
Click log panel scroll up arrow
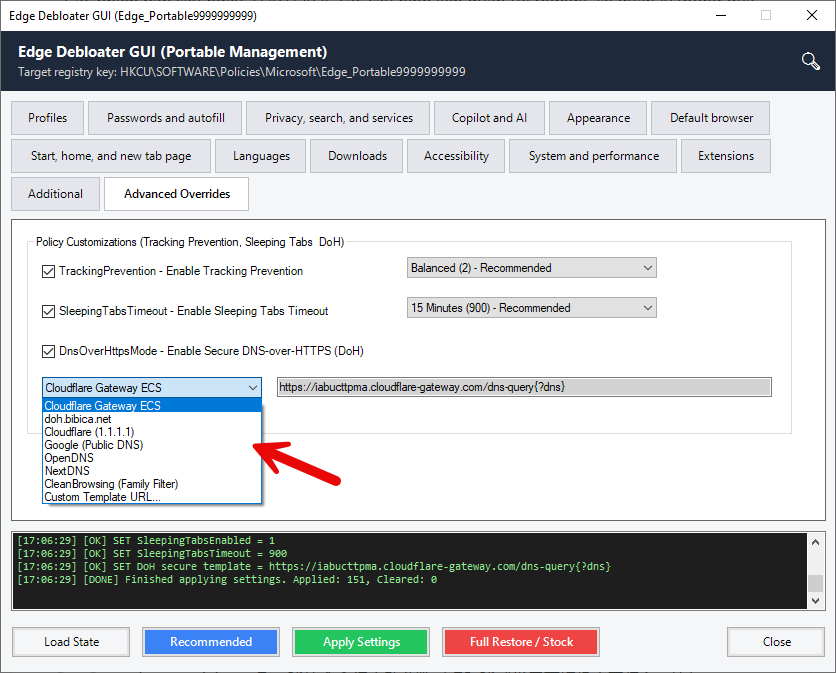(815, 542)
